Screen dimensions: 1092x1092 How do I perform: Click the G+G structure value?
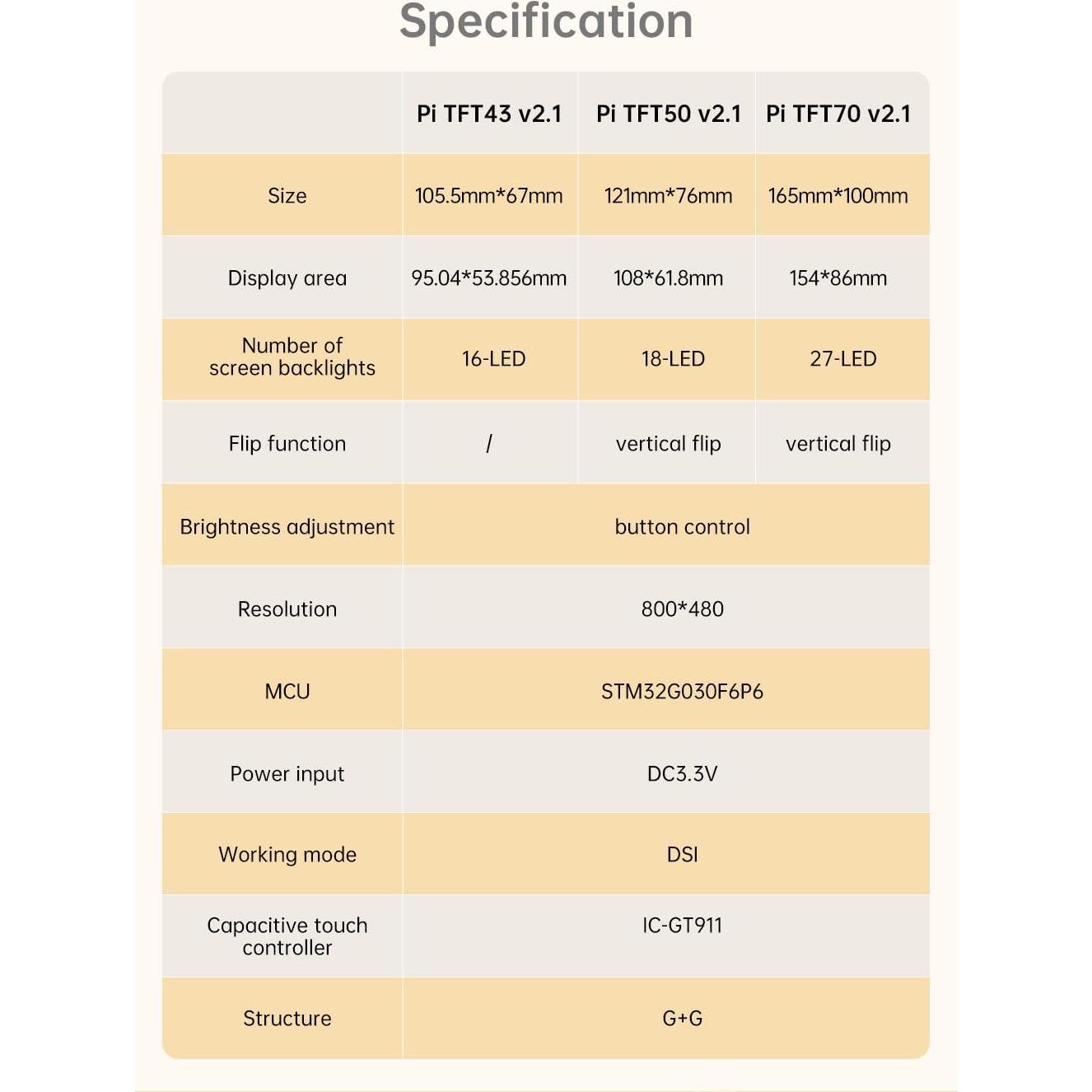click(682, 1019)
